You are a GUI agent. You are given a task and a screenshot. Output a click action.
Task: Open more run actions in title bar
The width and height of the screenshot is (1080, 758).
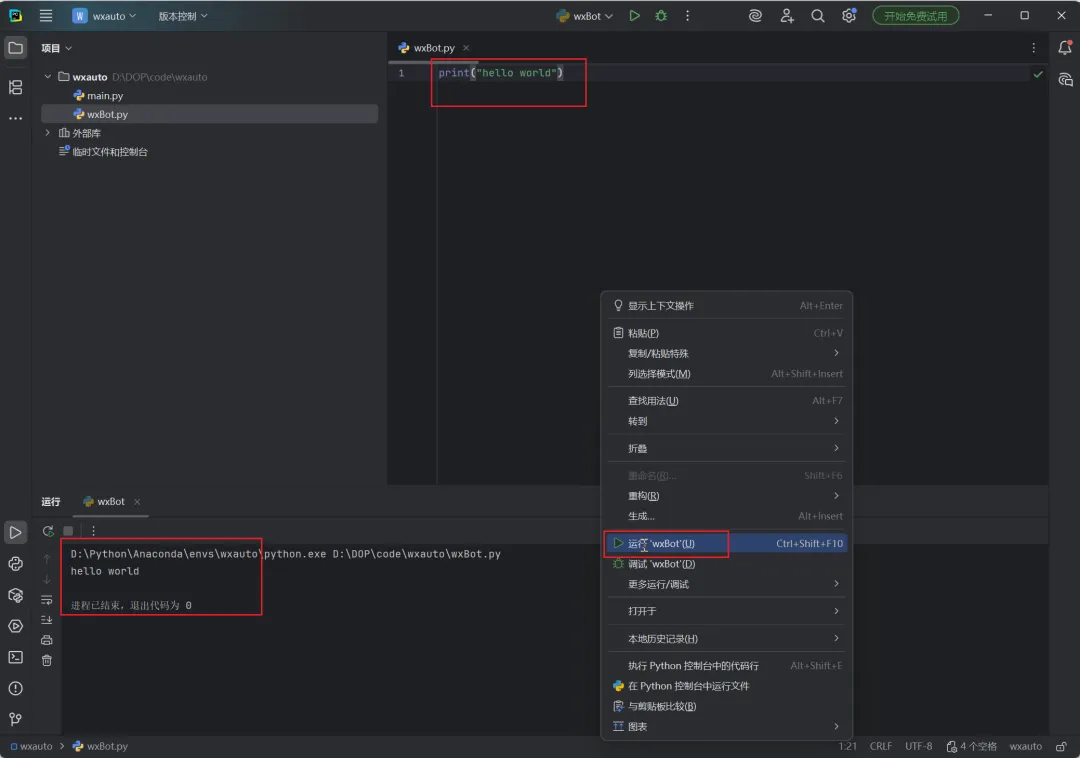687,15
